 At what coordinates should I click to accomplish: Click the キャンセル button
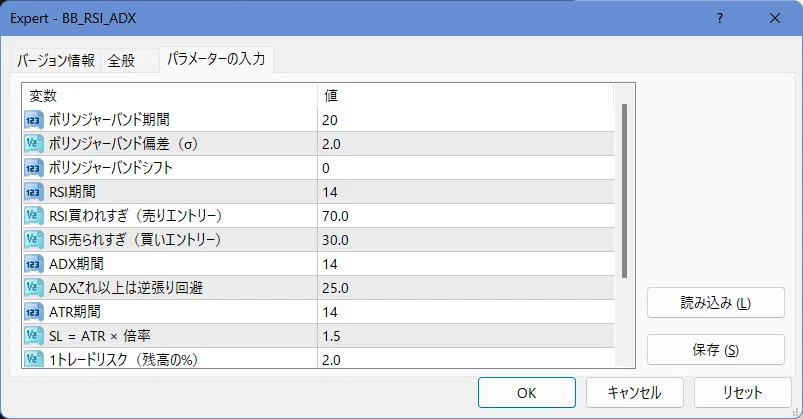(x=635, y=393)
